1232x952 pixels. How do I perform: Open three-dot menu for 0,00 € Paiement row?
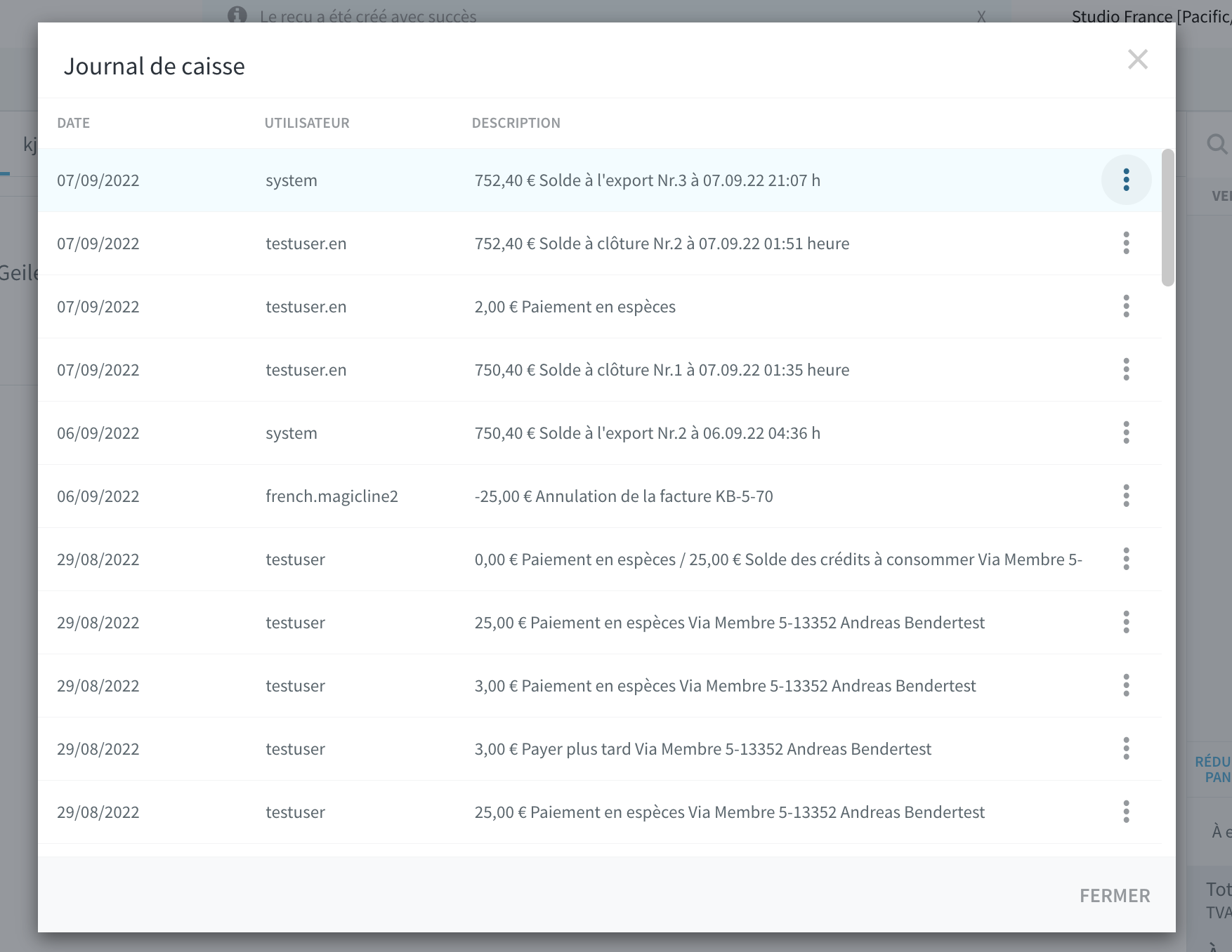(1126, 560)
